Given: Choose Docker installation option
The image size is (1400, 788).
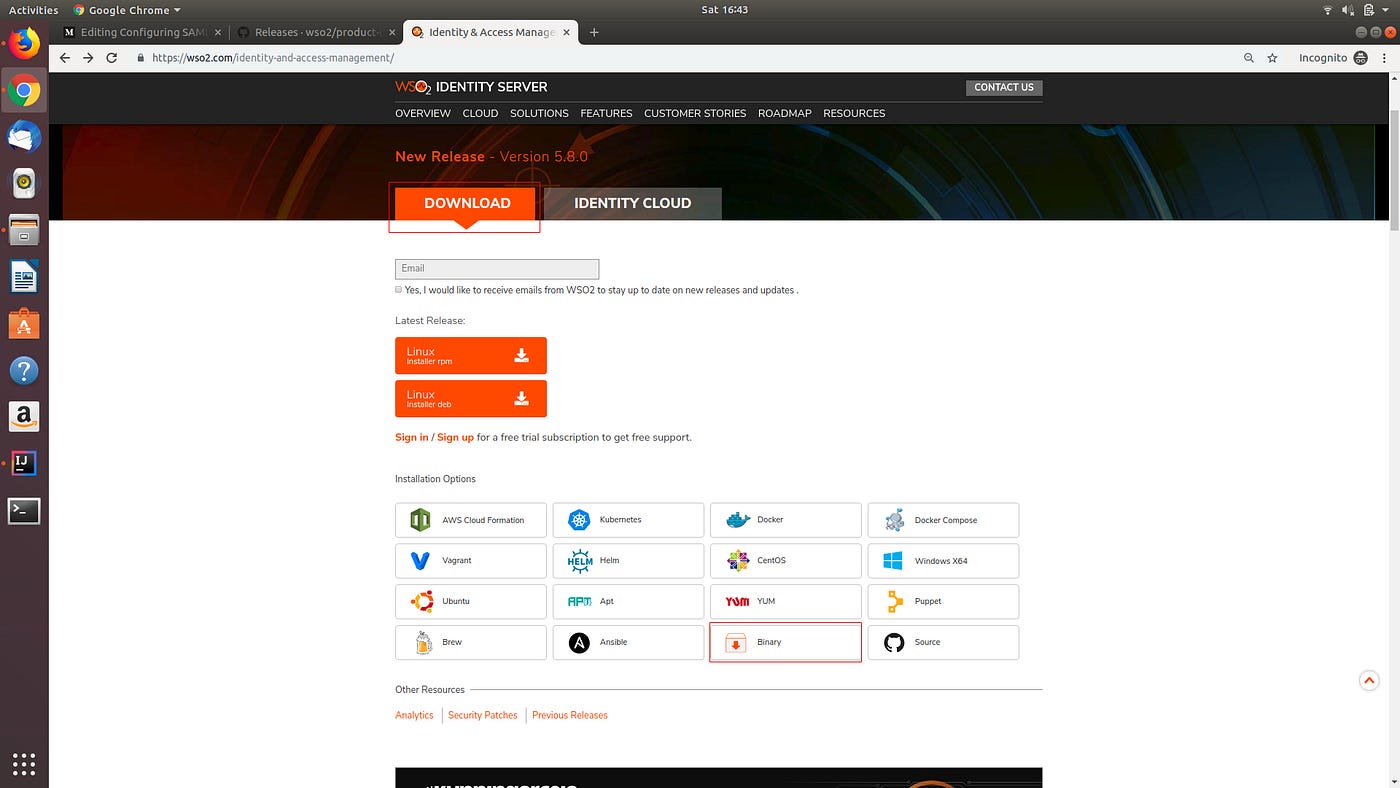Looking at the screenshot, I should coord(785,520).
